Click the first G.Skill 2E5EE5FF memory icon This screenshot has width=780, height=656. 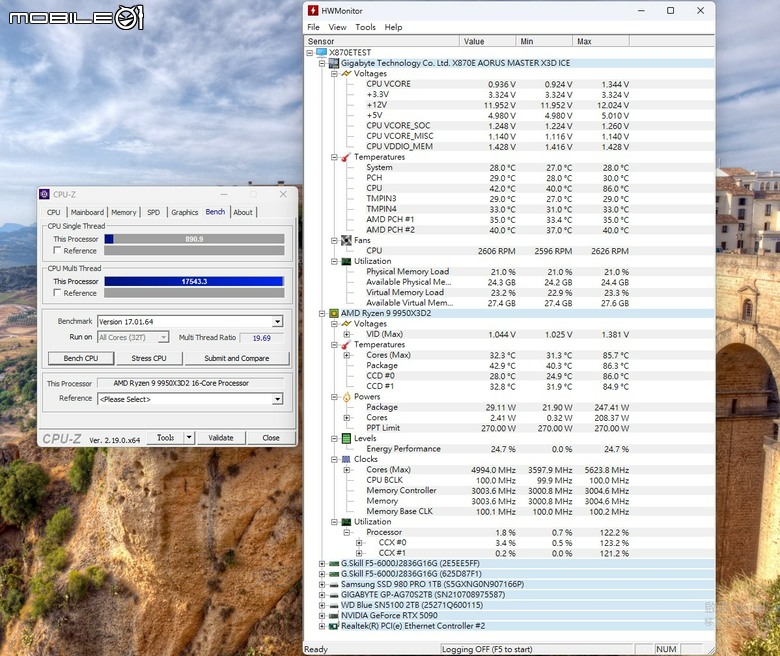pyautogui.click(x=334, y=563)
